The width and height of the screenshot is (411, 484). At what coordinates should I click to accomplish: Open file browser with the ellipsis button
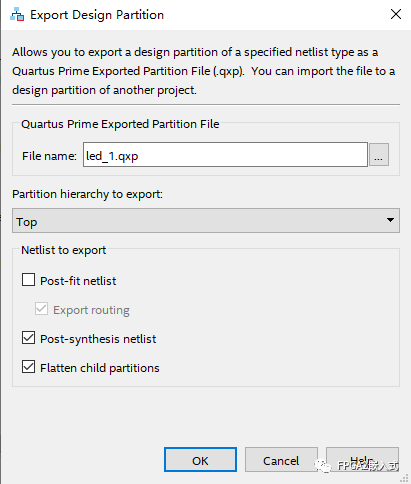pyautogui.click(x=378, y=155)
